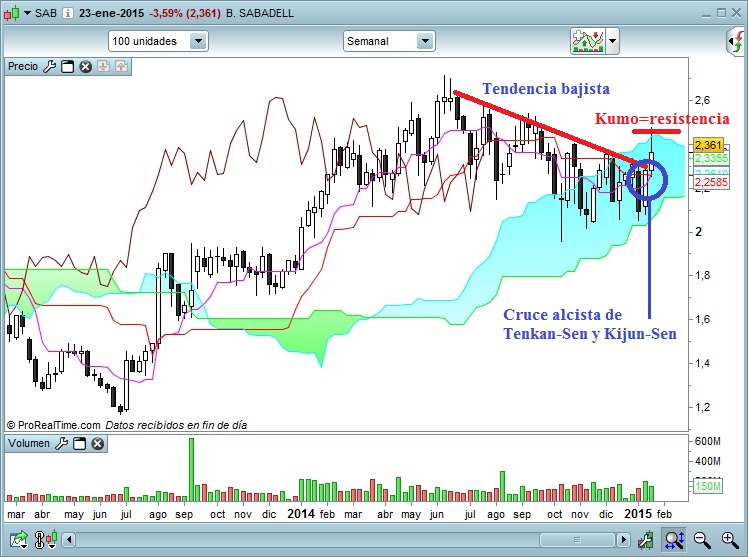The width and height of the screenshot is (748, 557).
Task: Click the B. SABADELL name text
Action: 260,13
